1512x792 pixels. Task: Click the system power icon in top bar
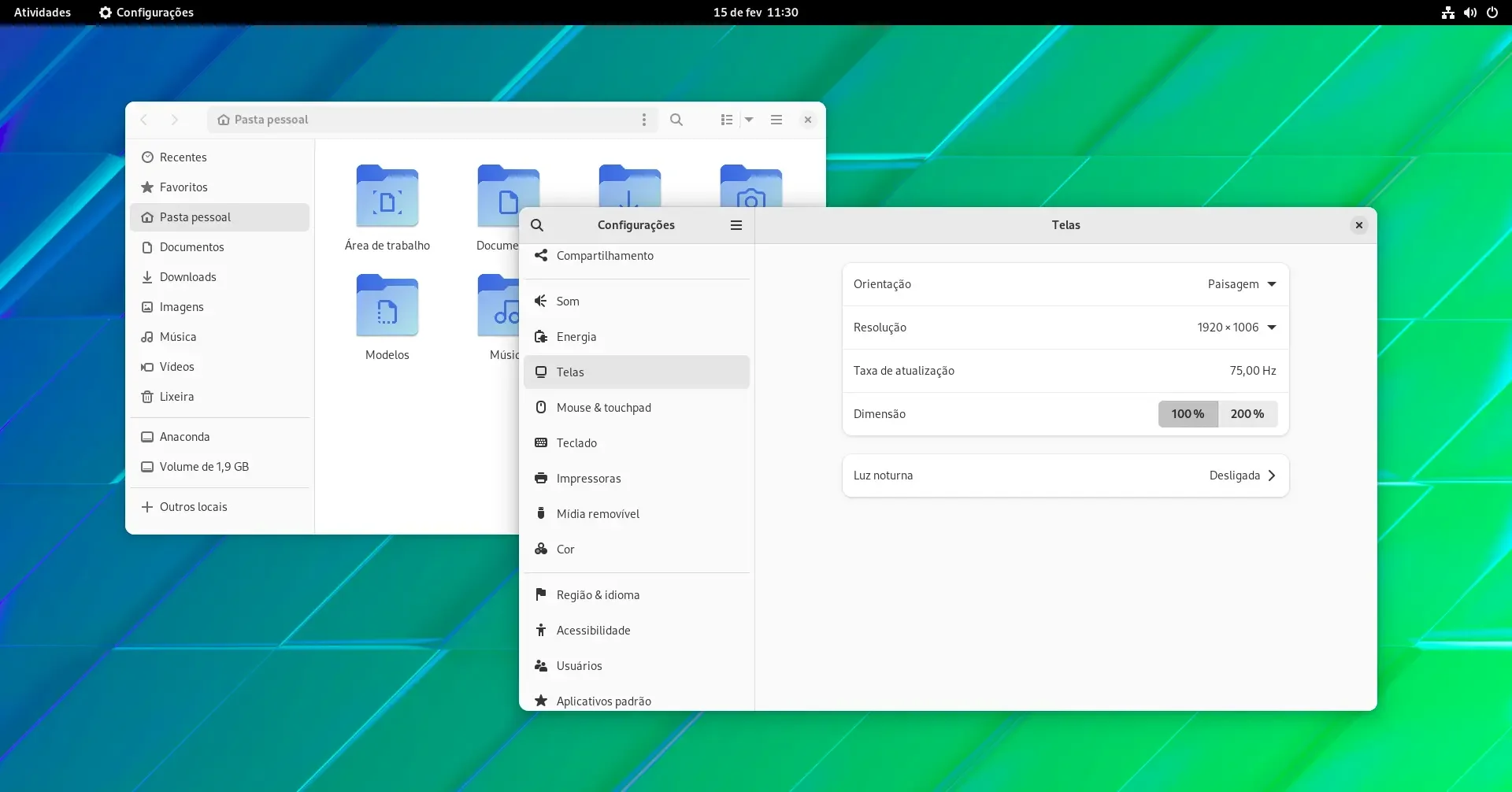pos(1492,13)
